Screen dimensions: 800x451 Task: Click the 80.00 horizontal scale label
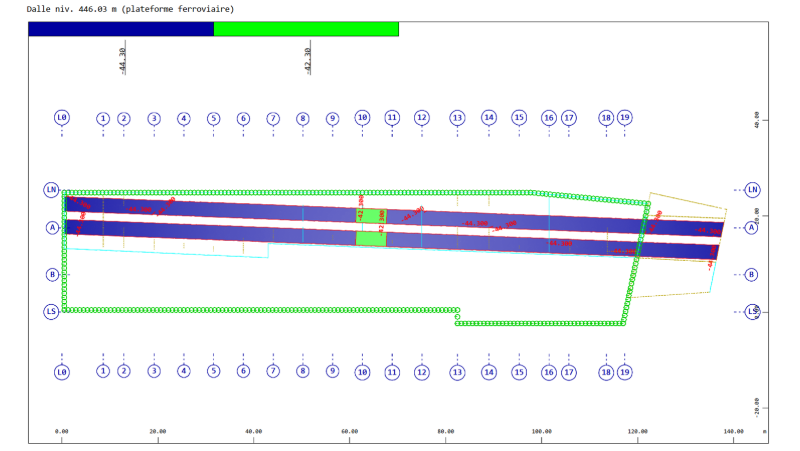click(x=445, y=432)
